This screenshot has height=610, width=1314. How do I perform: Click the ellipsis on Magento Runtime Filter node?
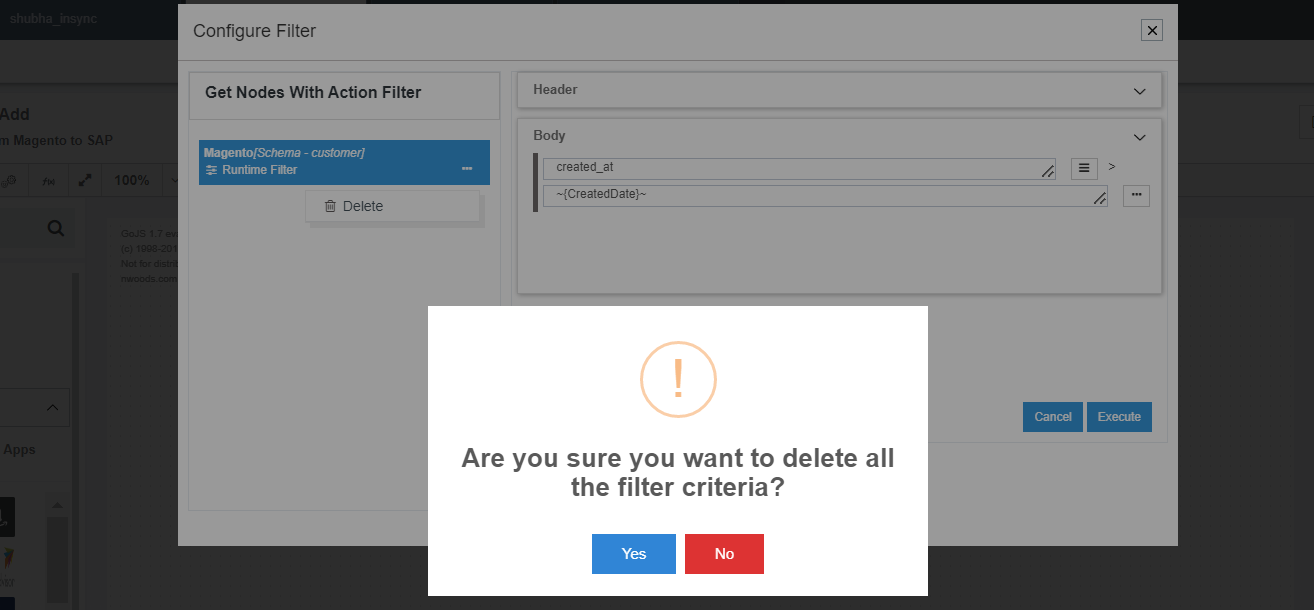467,168
